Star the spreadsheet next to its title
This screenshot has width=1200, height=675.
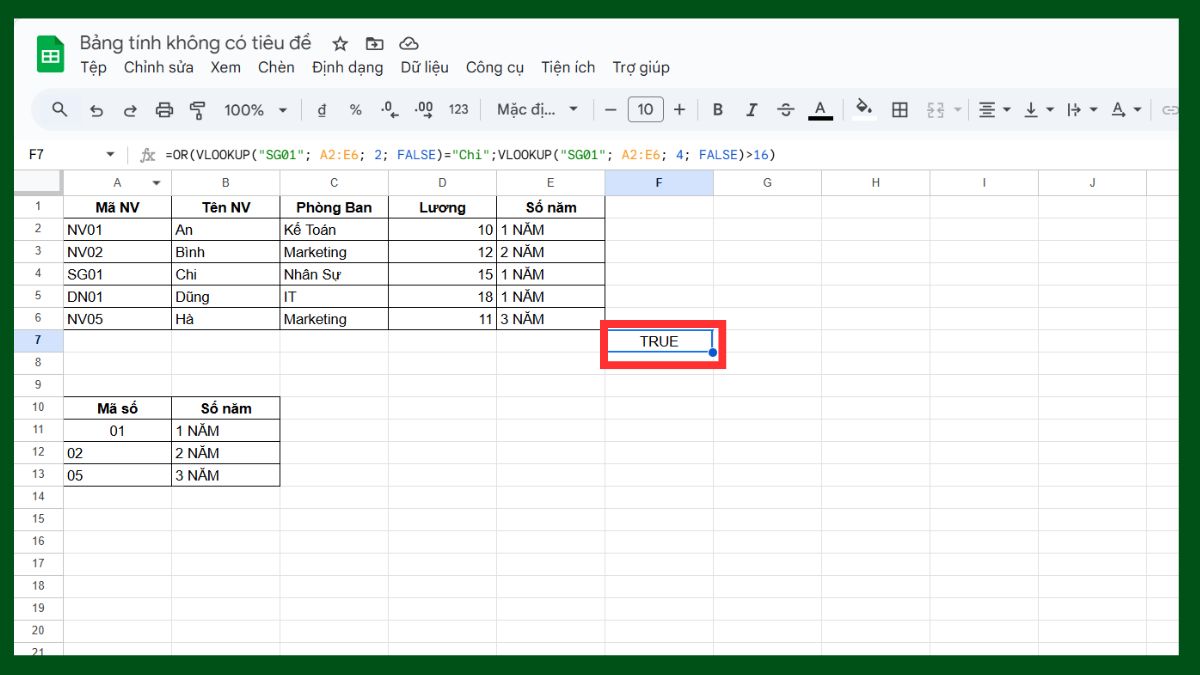pos(339,43)
